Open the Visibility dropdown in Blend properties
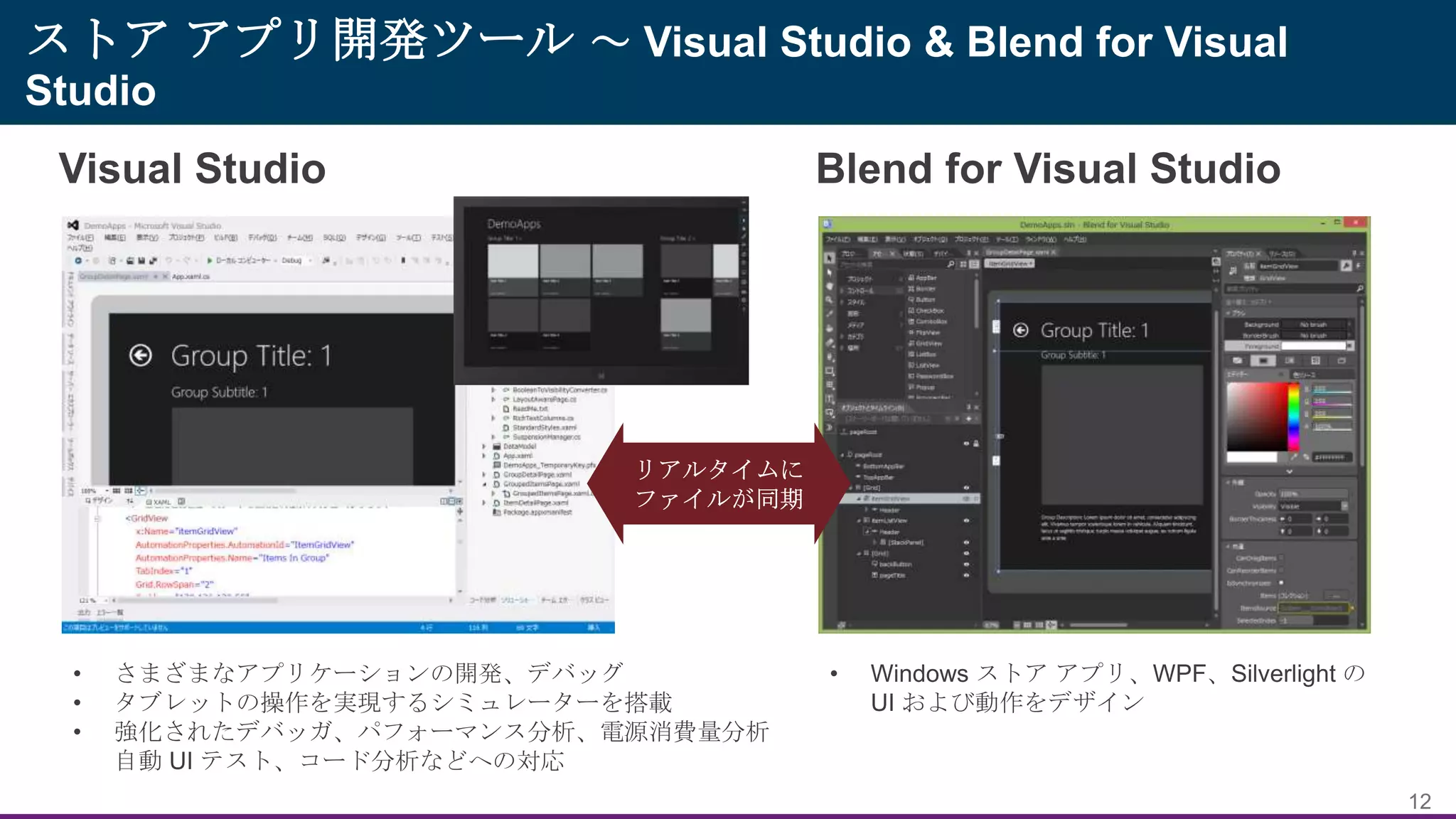 [x=1313, y=506]
